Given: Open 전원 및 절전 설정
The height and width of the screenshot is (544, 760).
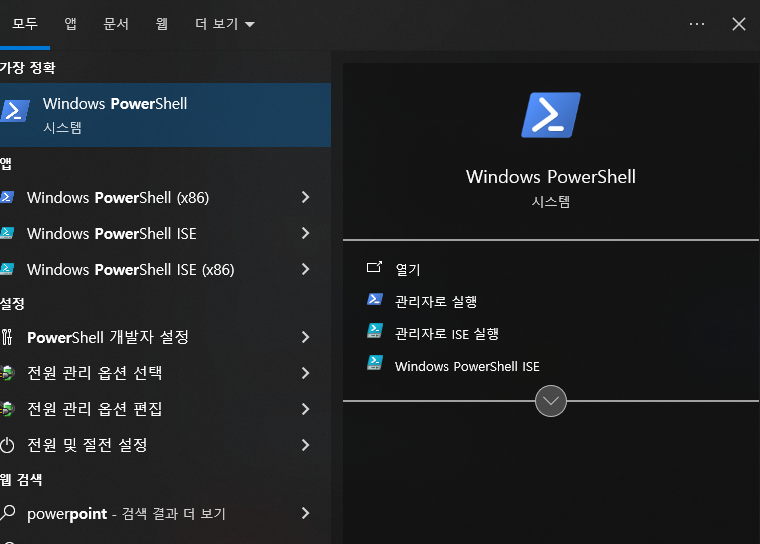Looking at the screenshot, I should pos(87,445).
